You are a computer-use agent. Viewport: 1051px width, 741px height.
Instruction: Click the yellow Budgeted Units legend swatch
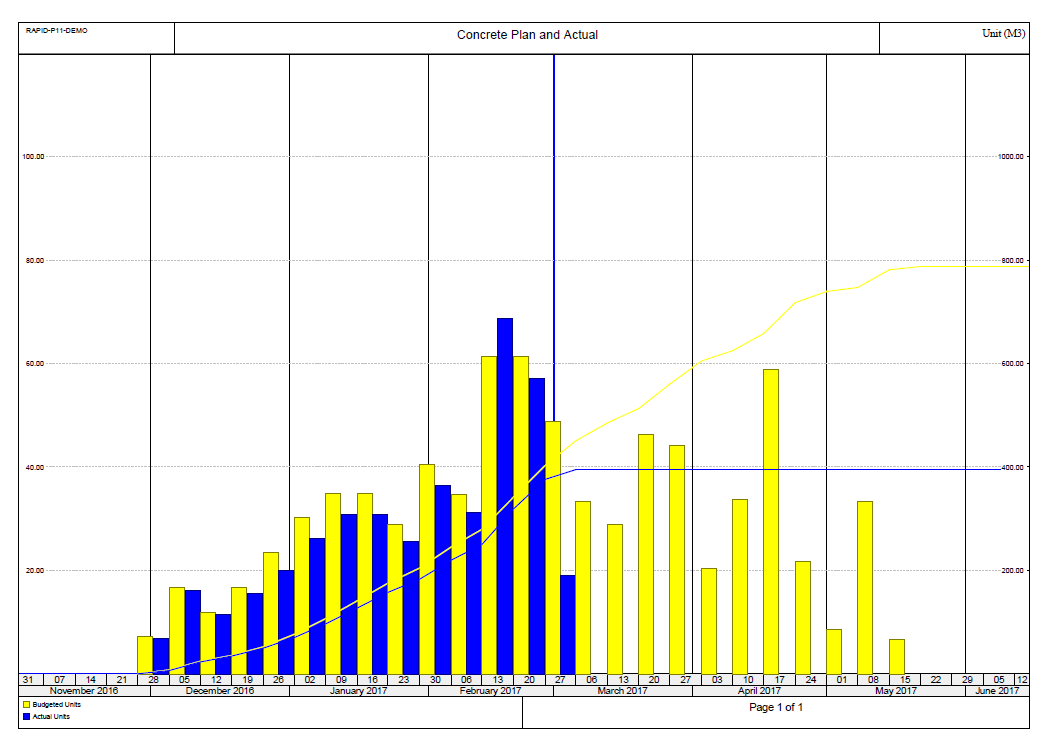26,705
